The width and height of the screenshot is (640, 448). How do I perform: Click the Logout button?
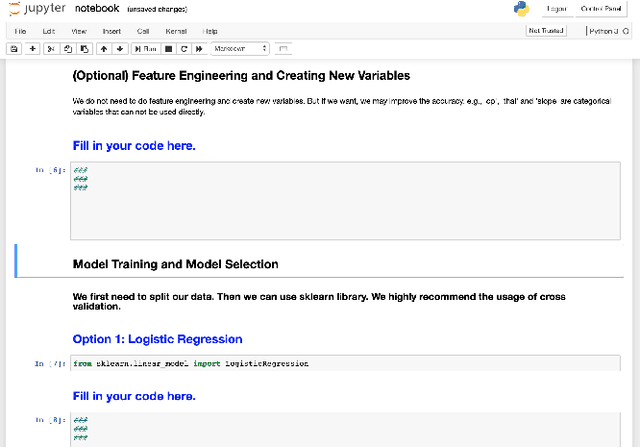[557, 9]
